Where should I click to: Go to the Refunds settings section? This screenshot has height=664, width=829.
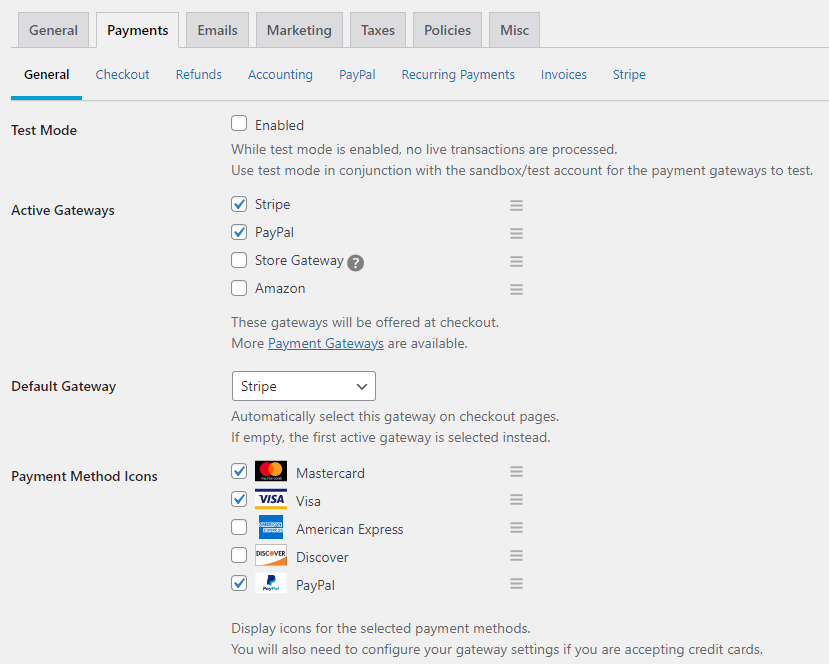click(x=198, y=74)
